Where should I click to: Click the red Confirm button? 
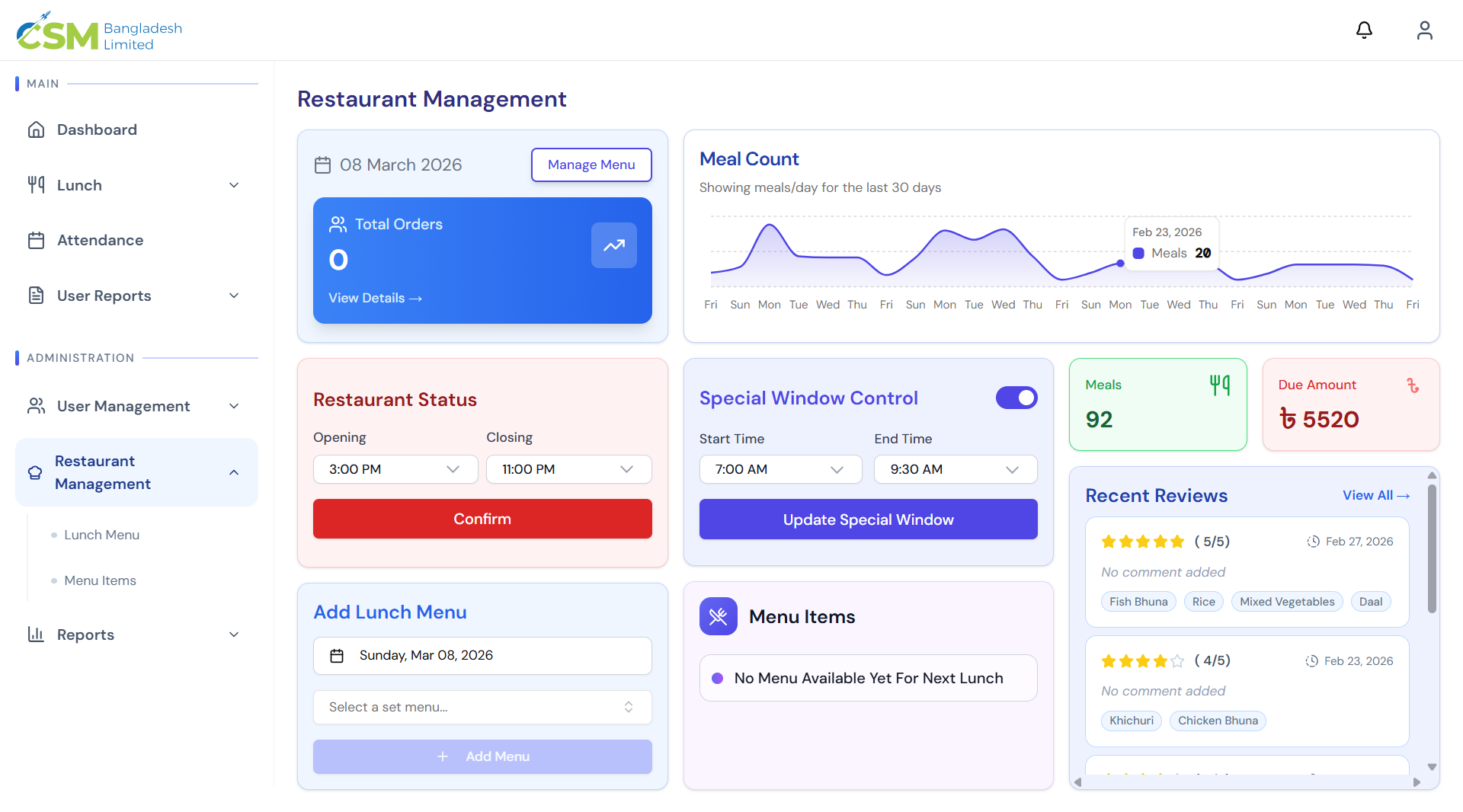pos(482,519)
